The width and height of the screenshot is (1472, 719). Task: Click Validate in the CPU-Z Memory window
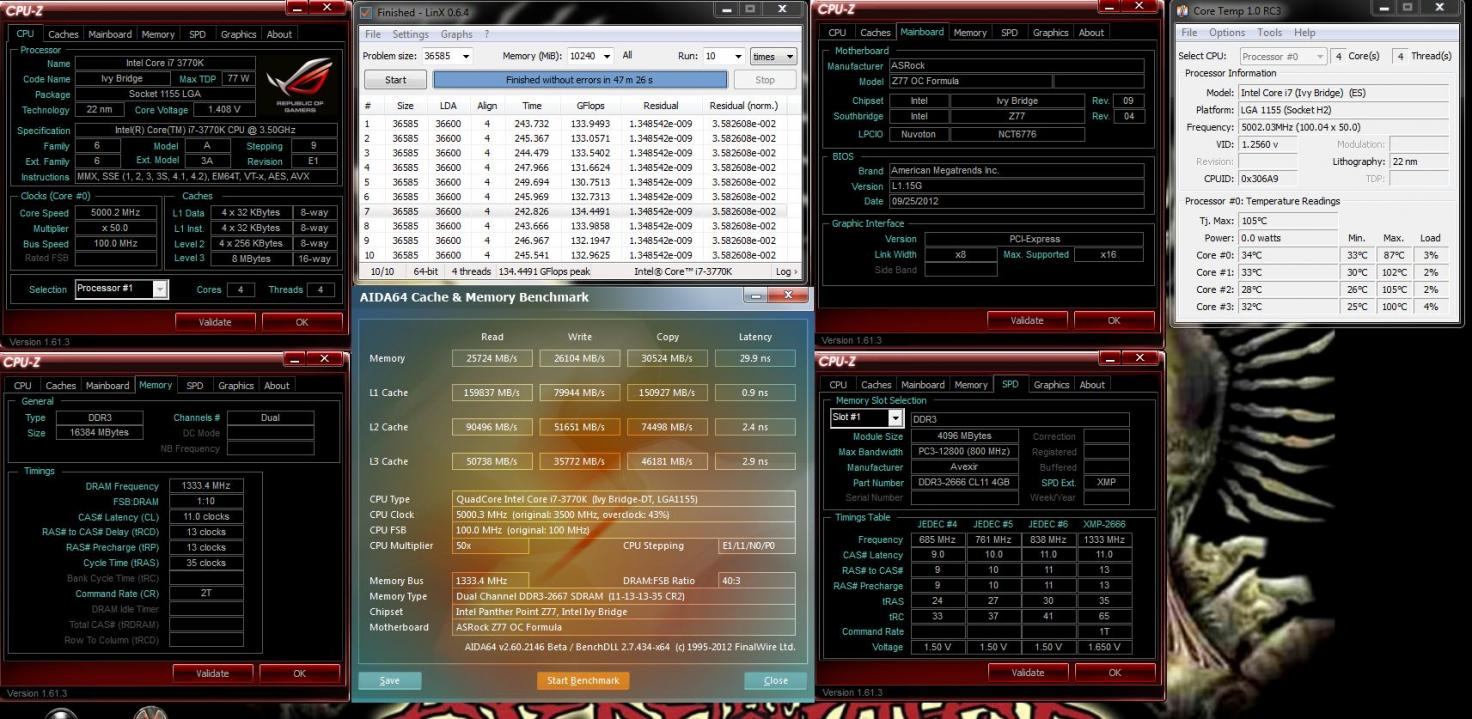[213, 674]
